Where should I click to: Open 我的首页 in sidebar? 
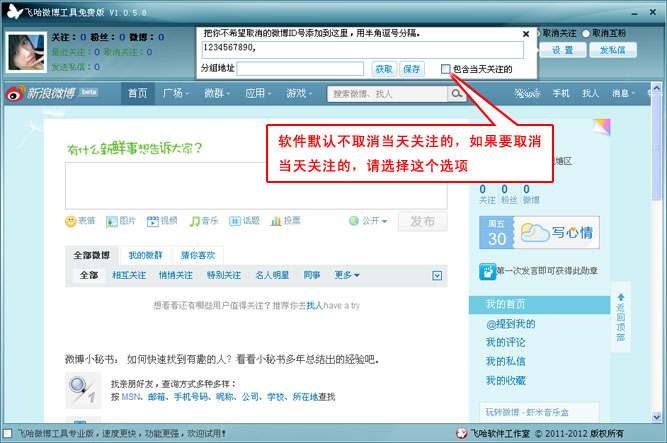point(539,304)
